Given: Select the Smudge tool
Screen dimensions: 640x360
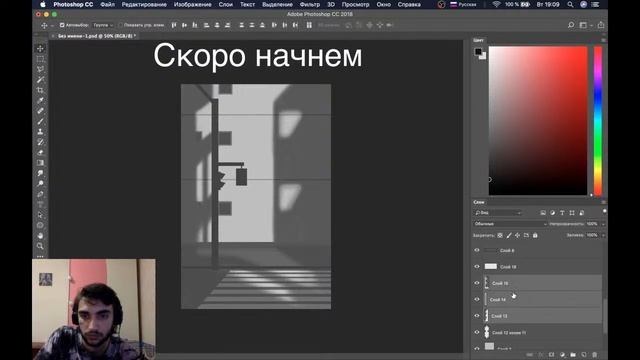Looking at the screenshot, I should [x=40, y=173].
